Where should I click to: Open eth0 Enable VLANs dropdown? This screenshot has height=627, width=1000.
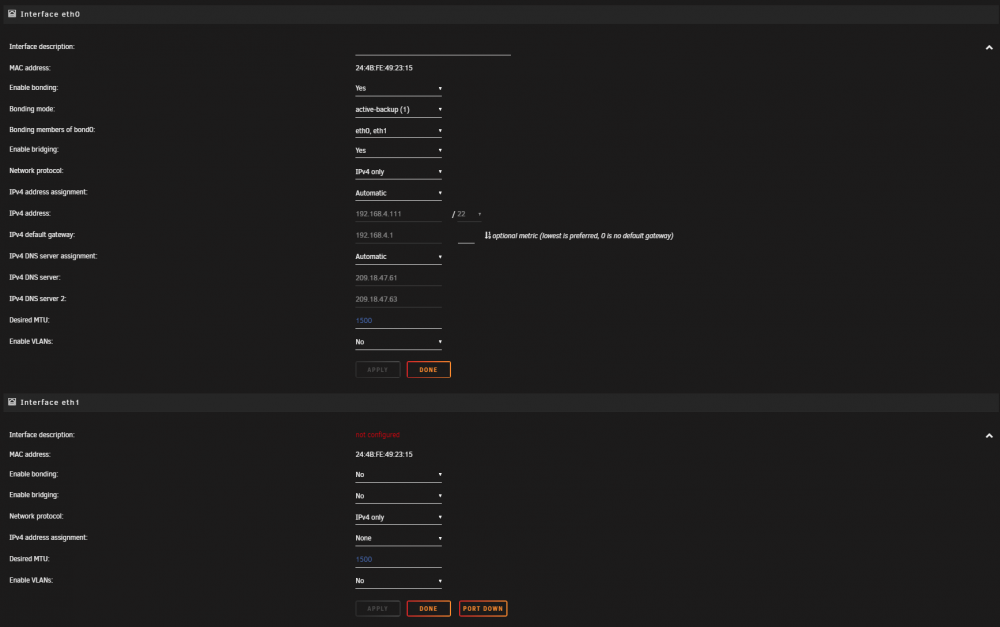(x=399, y=342)
